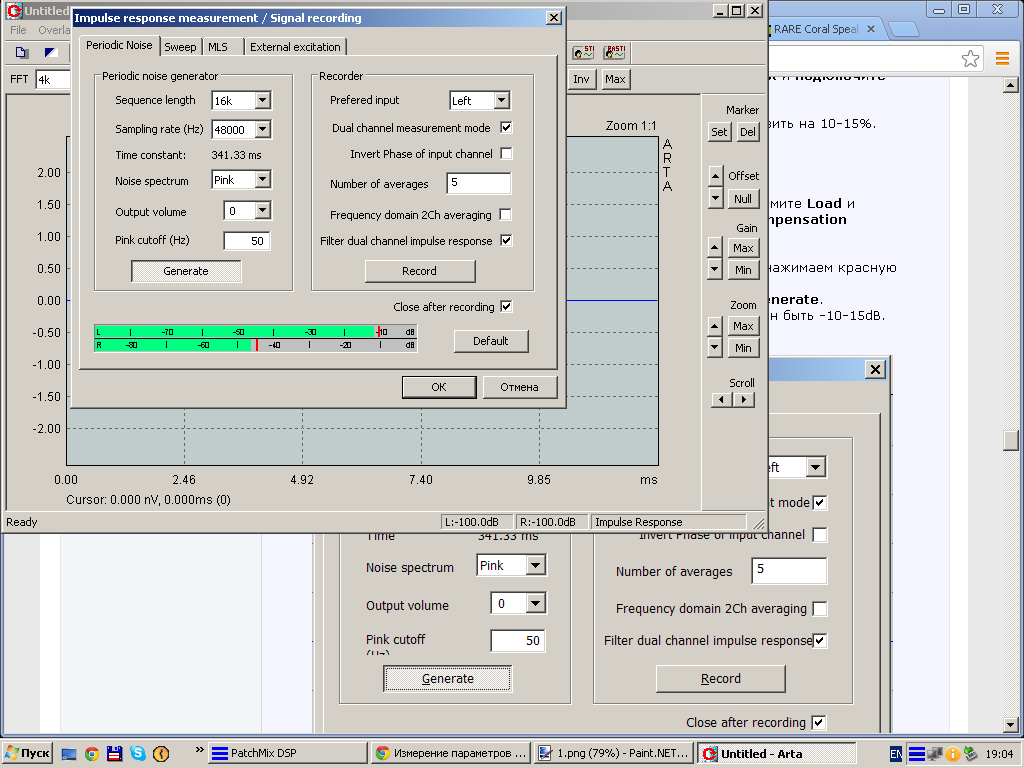Open the Sequence length dropdown
The height and width of the screenshot is (768, 1024).
262,101
